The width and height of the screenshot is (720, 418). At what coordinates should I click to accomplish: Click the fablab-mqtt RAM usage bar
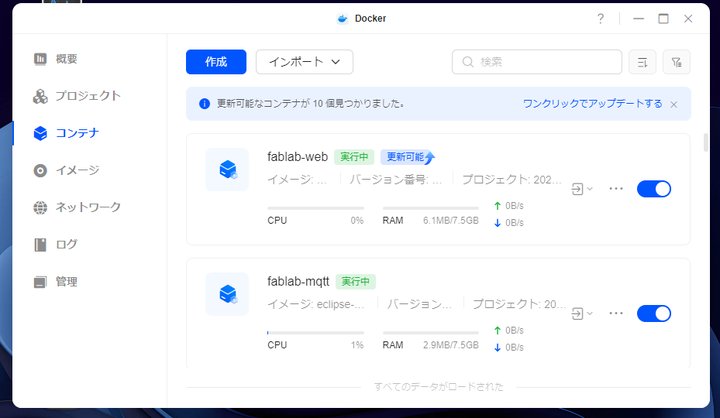pos(431,333)
